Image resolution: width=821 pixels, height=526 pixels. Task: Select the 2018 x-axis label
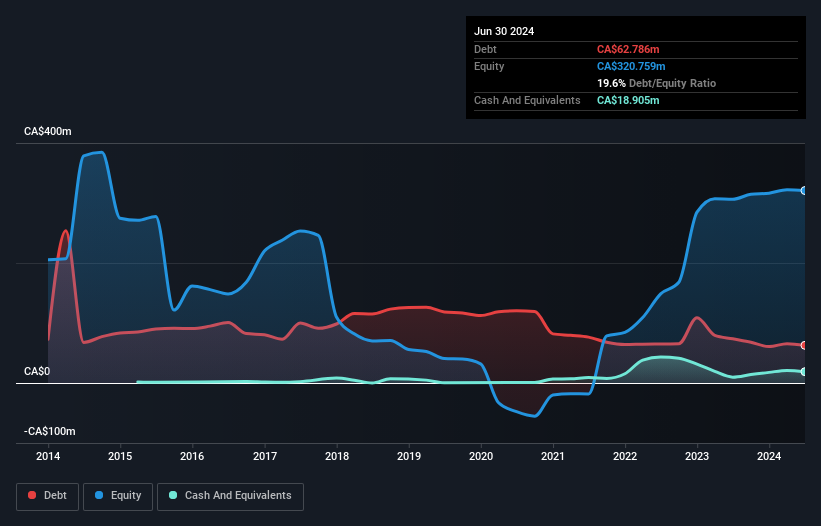tap(337, 456)
